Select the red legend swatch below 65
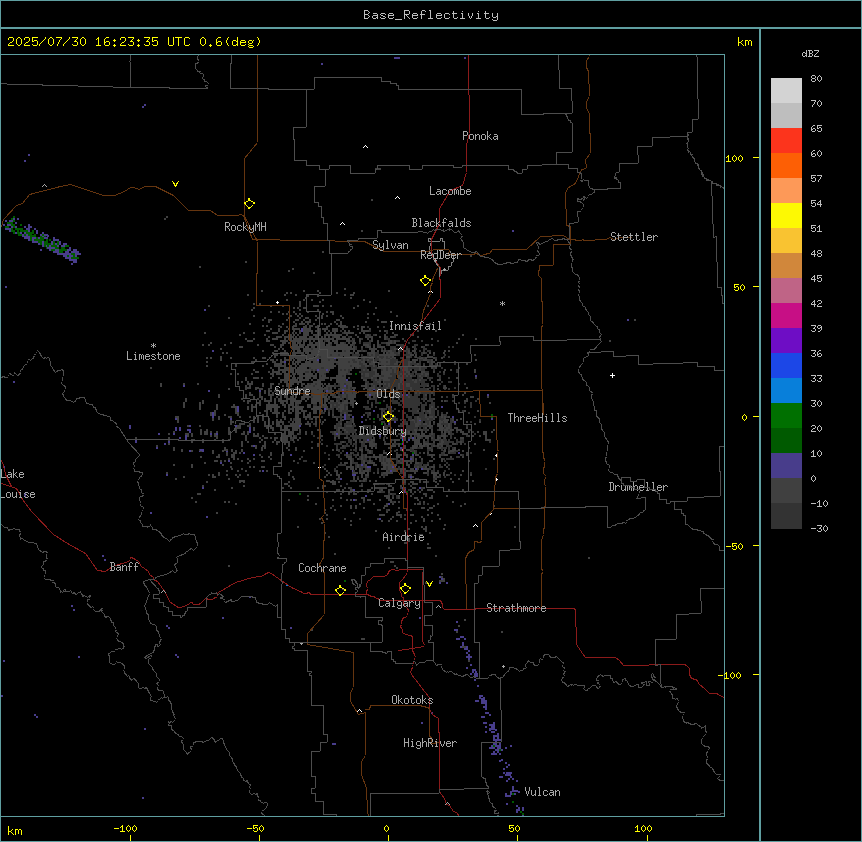 786,141
